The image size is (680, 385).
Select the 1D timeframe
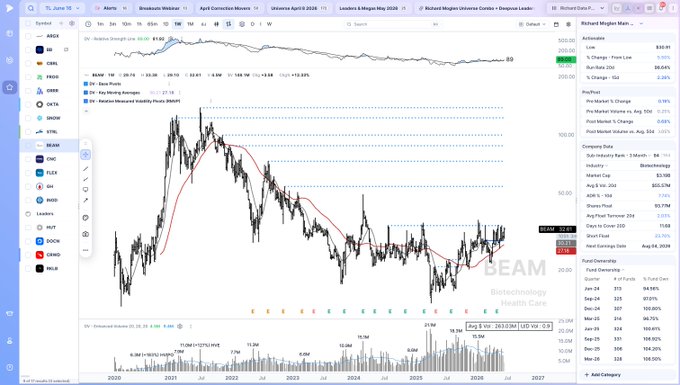click(166, 24)
